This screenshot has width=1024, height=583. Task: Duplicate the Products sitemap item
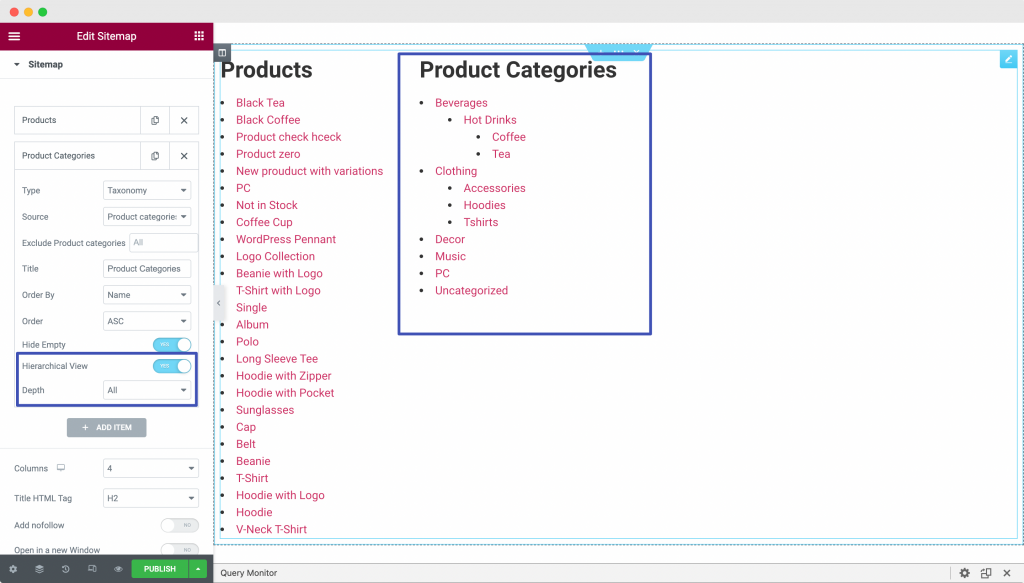coord(155,120)
